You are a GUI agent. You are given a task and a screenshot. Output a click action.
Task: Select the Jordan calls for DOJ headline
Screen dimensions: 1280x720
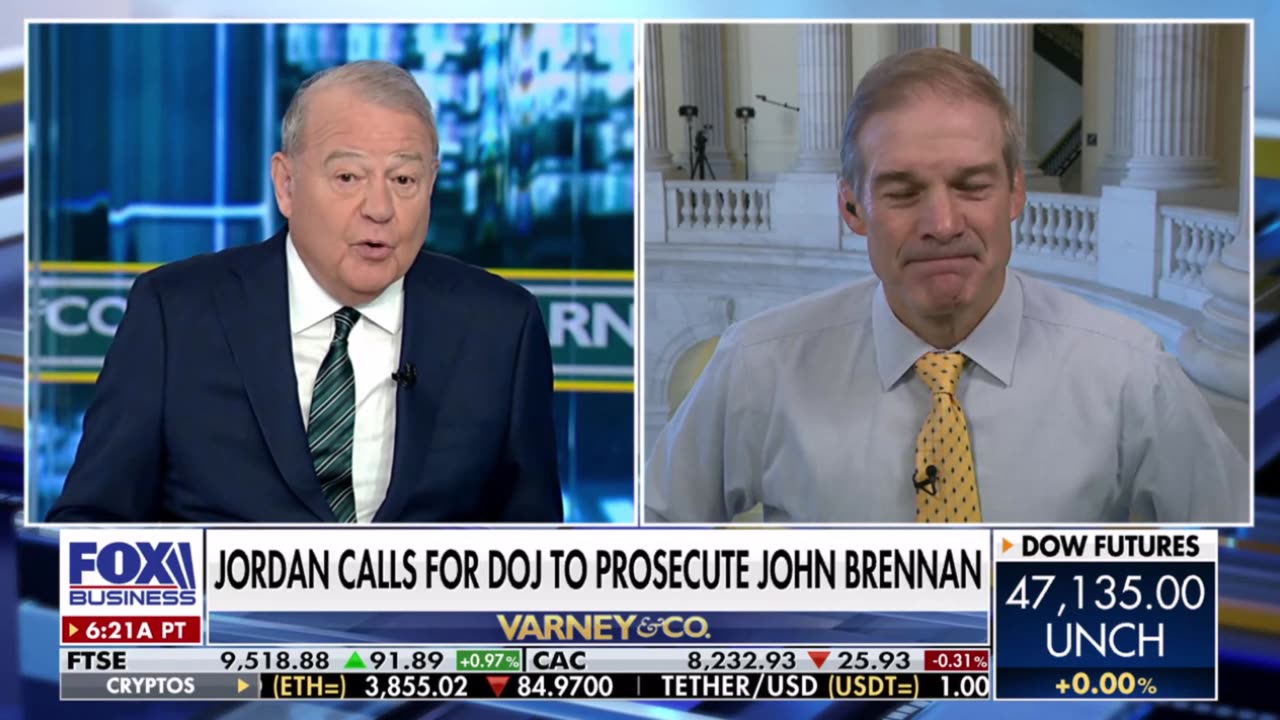598,570
